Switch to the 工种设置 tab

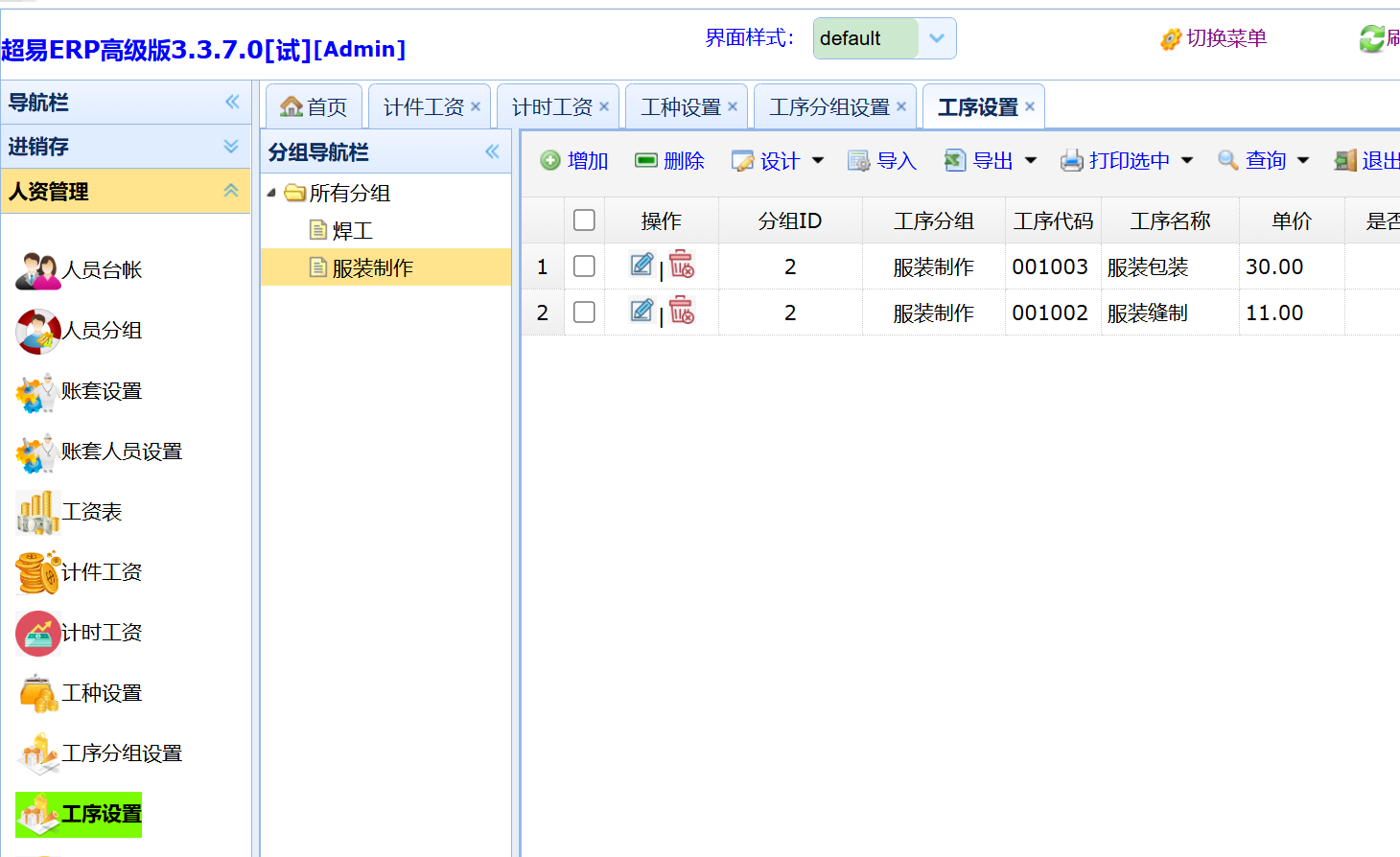coord(680,107)
